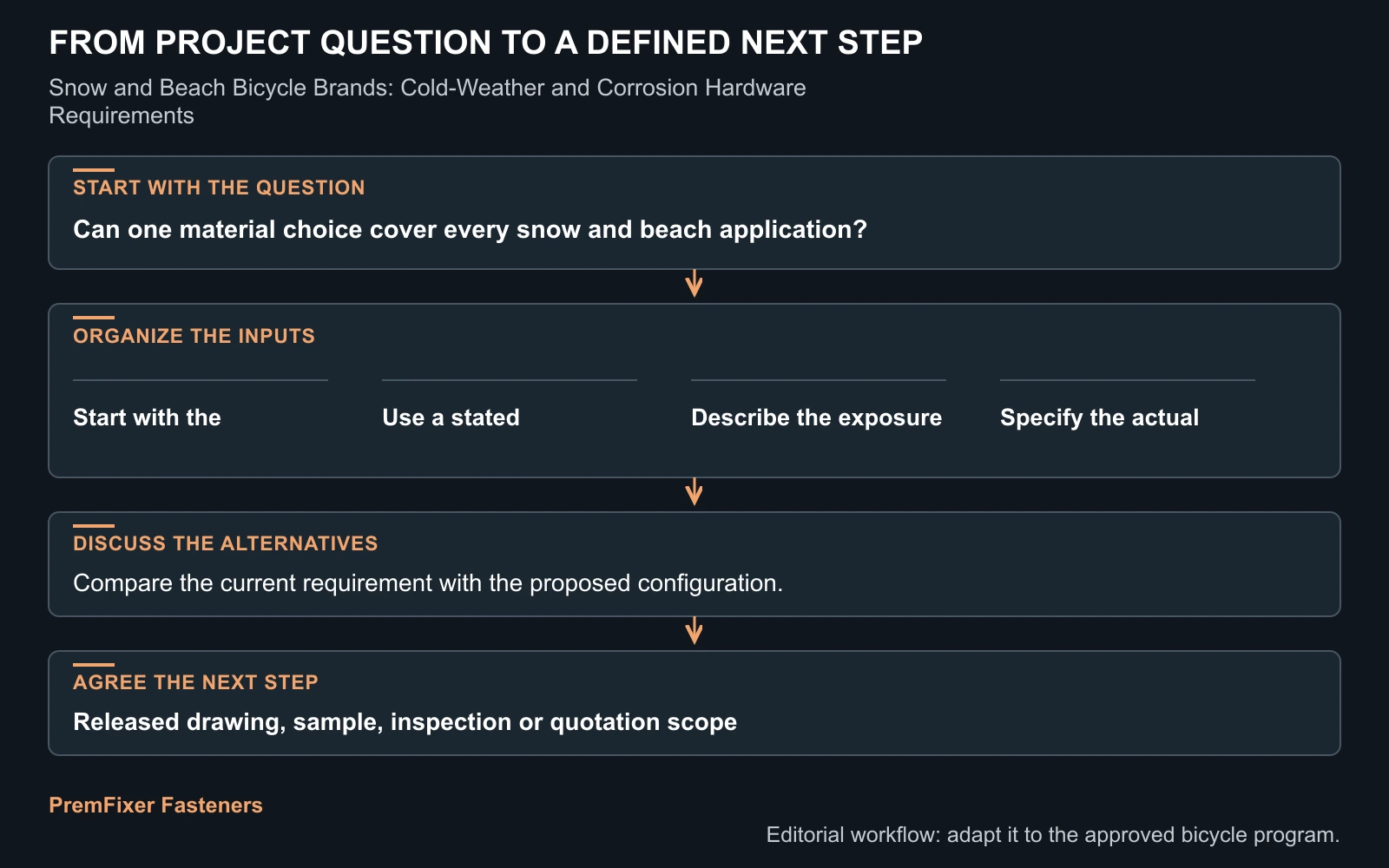Select the 'Organize The Inputs' heading

pyautogui.click(x=194, y=336)
